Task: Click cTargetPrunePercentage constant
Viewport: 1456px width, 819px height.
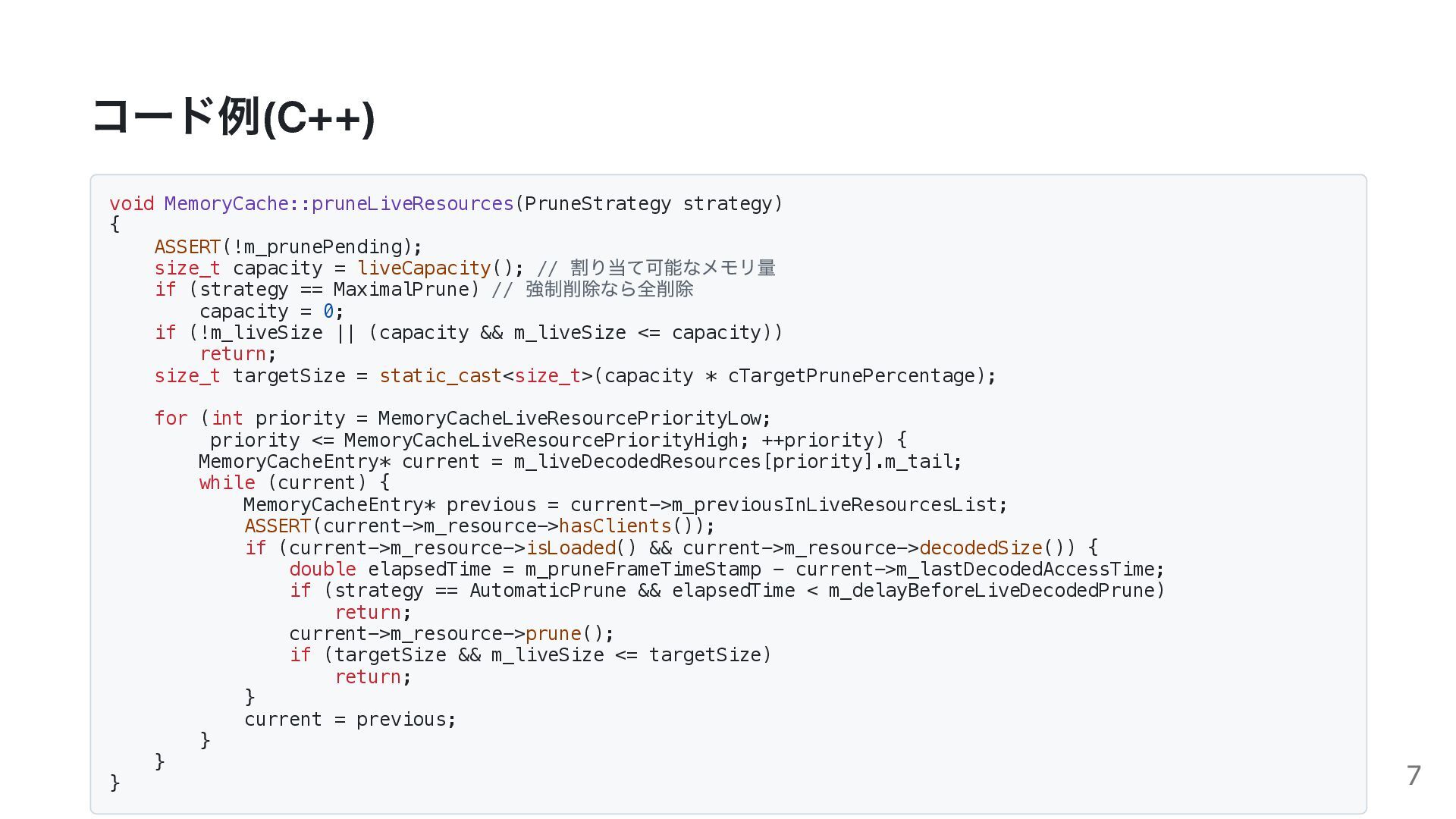Action: 851,375
